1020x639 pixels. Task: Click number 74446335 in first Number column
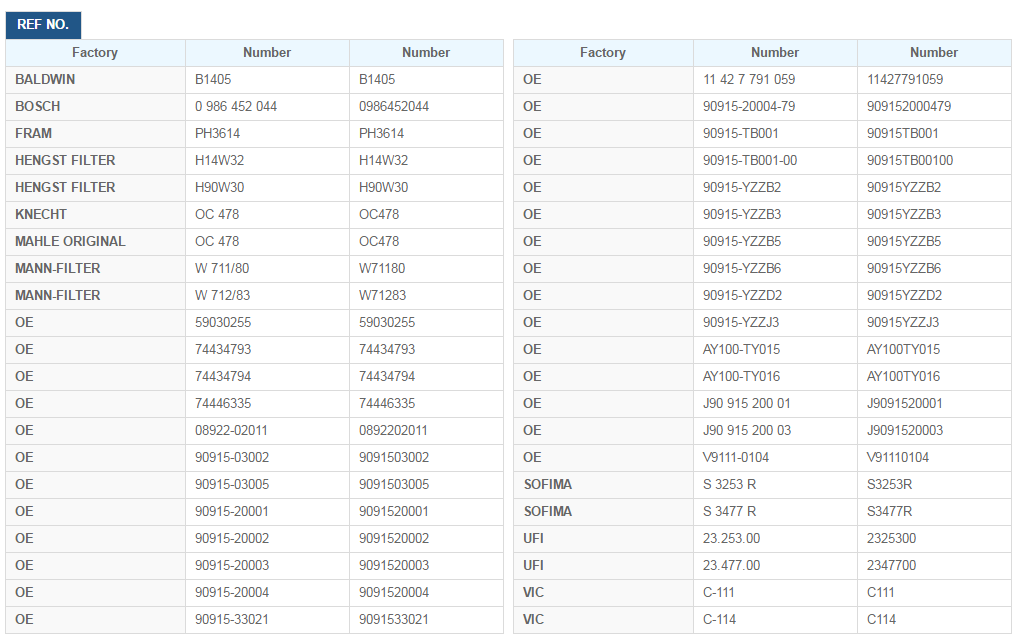222,403
